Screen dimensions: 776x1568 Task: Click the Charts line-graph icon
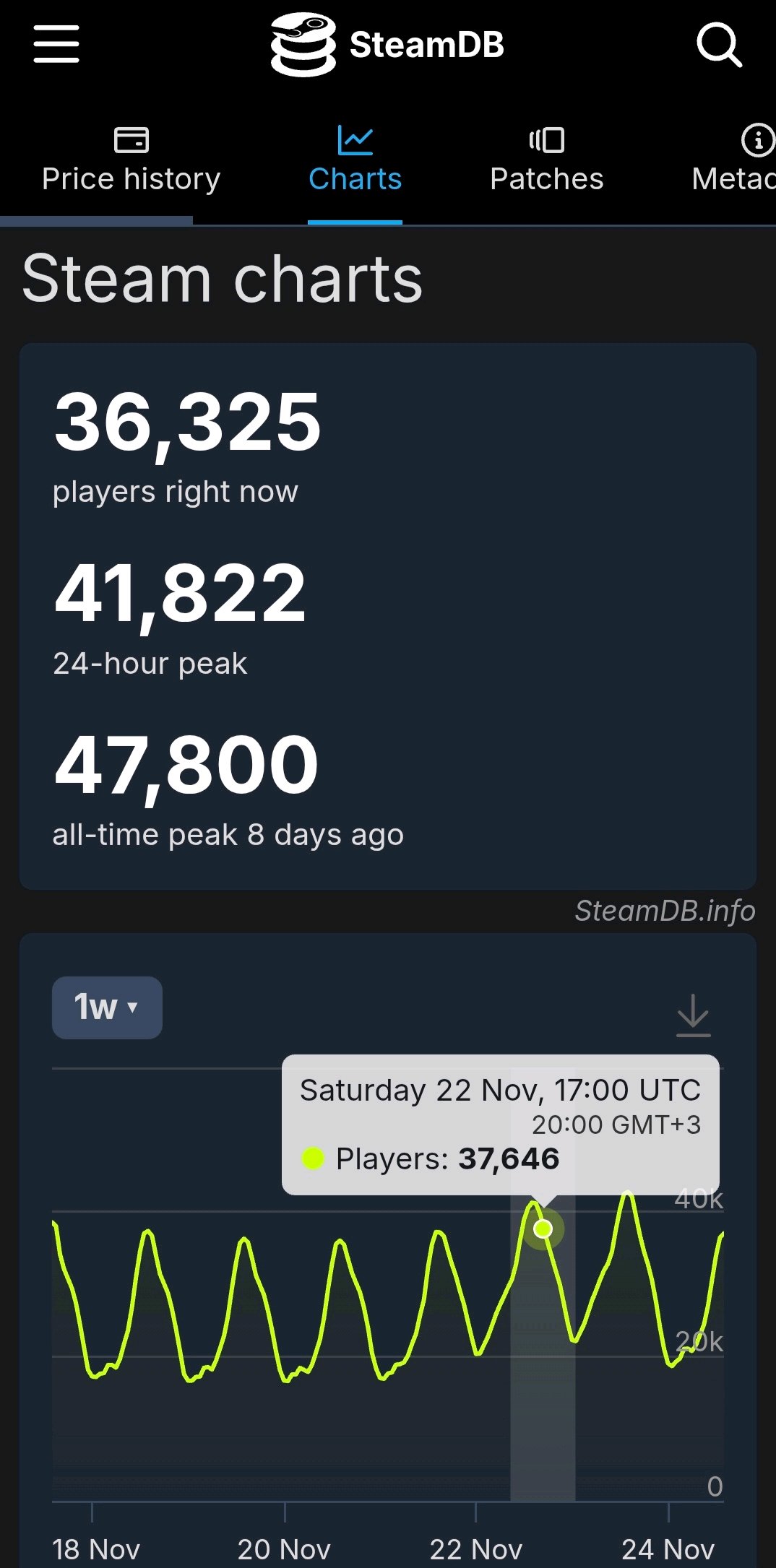(x=355, y=139)
